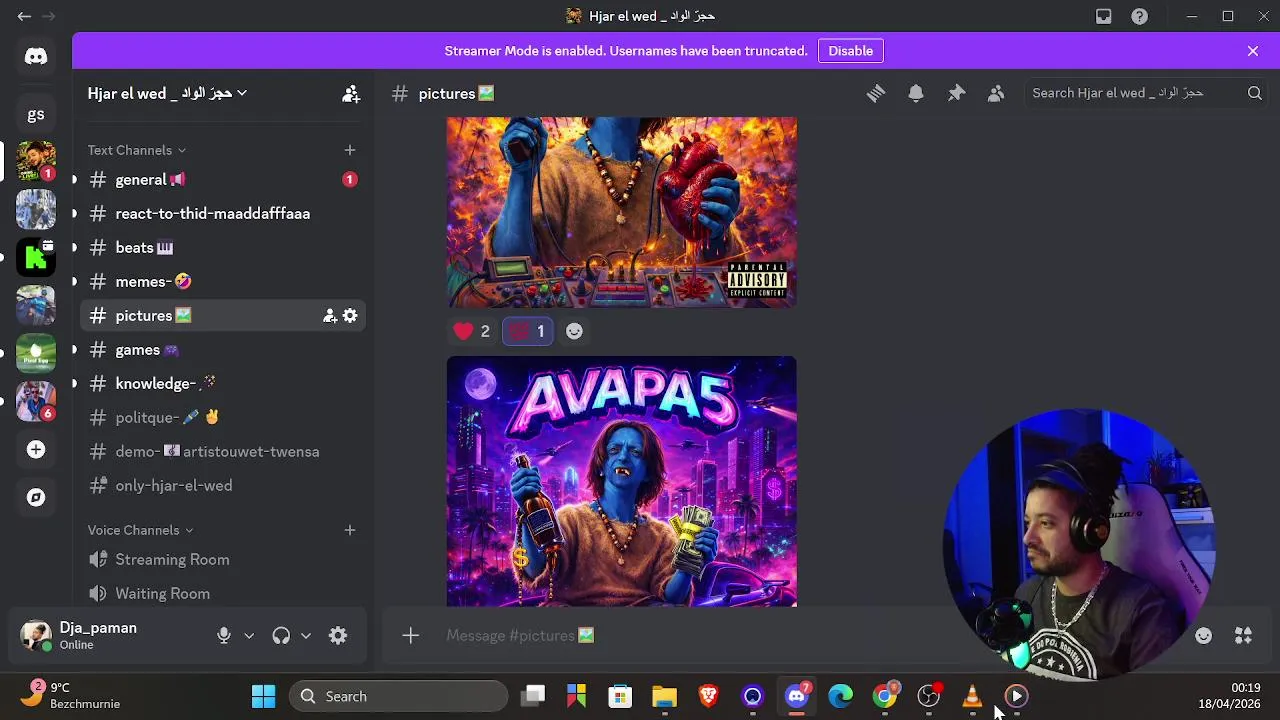Click taskbar Search box
The image size is (1280, 720).
point(399,696)
